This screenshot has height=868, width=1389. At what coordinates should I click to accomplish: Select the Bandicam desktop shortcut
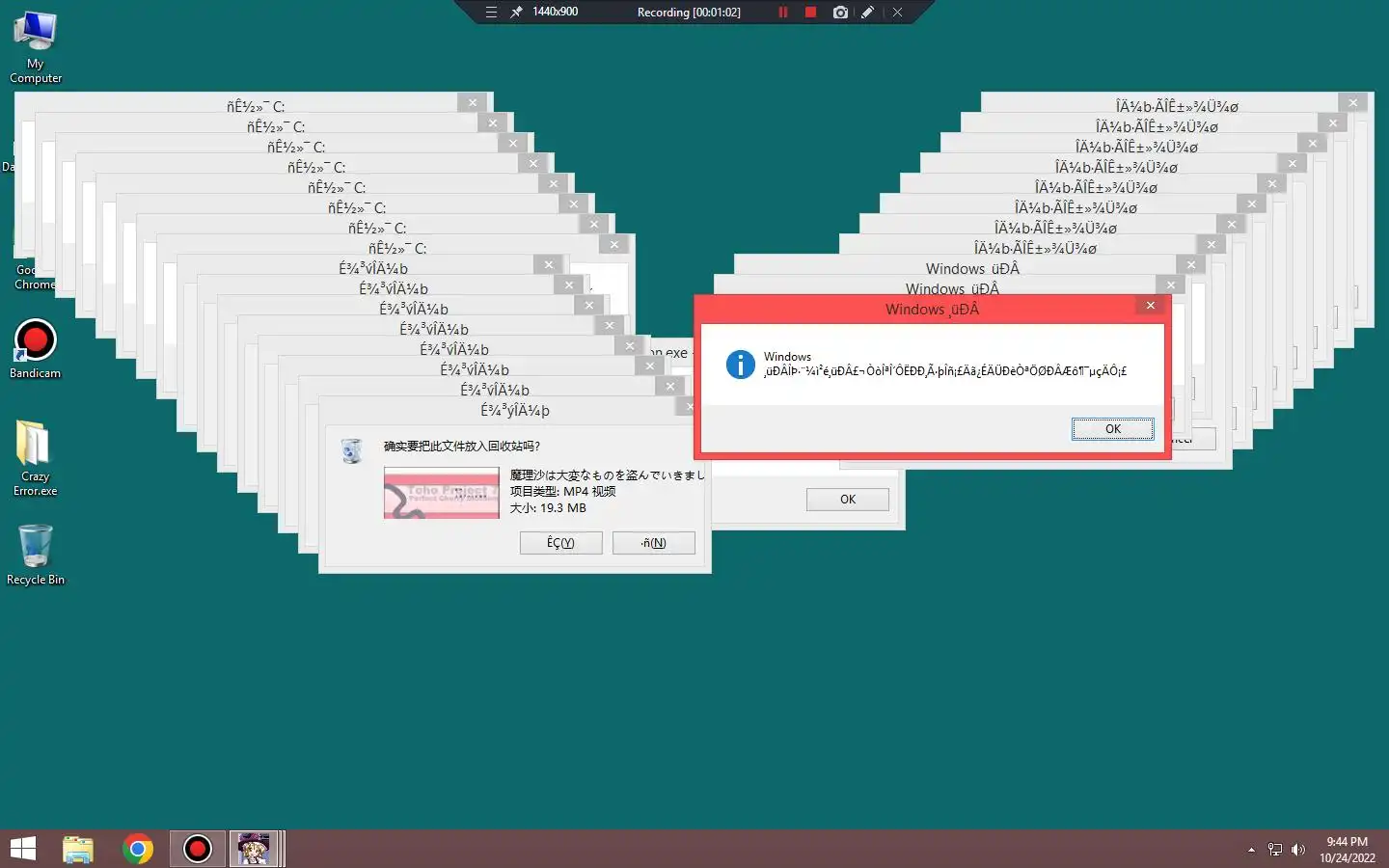pyautogui.click(x=36, y=349)
